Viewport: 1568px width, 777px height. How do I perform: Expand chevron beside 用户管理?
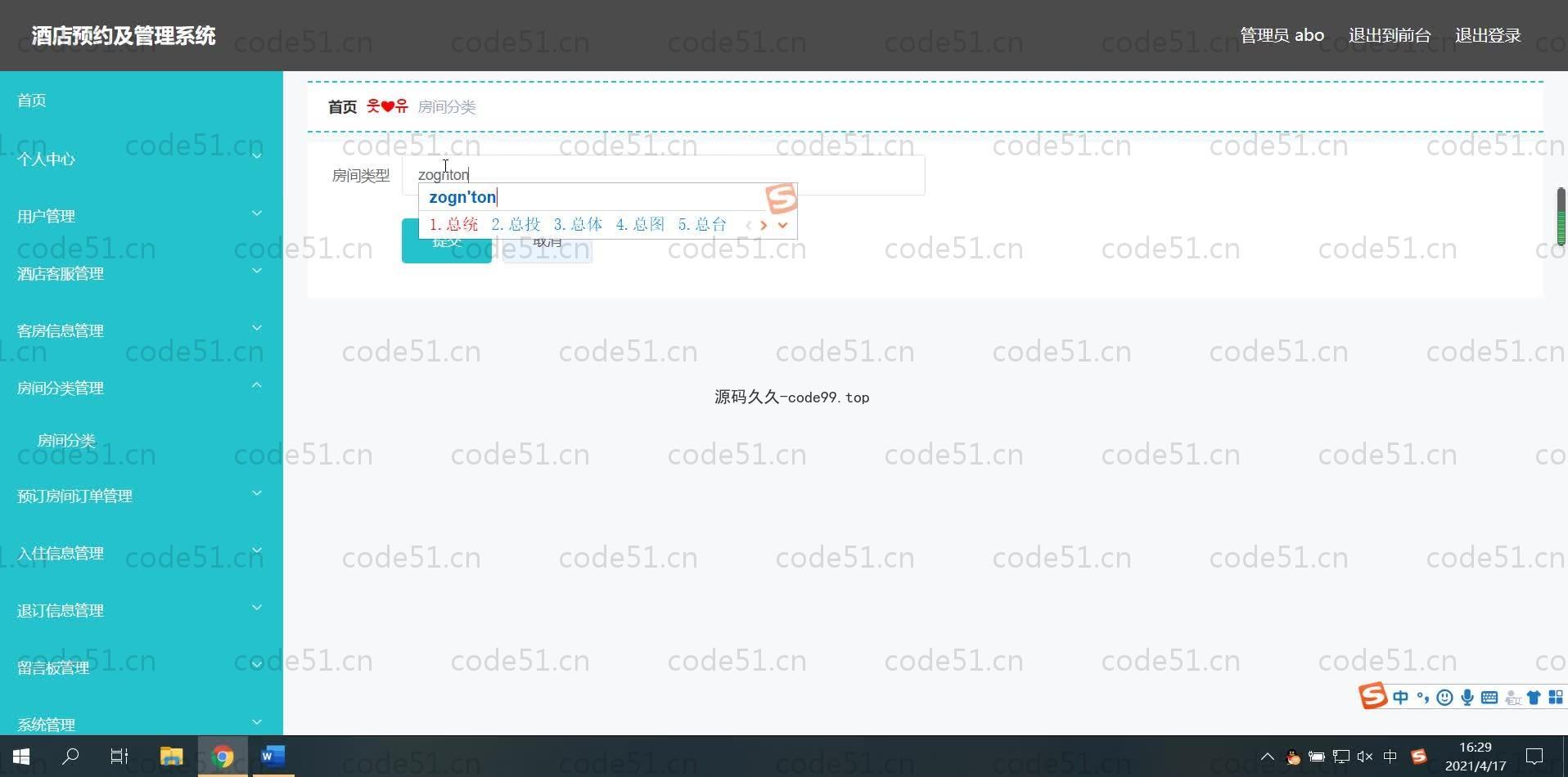point(257,213)
